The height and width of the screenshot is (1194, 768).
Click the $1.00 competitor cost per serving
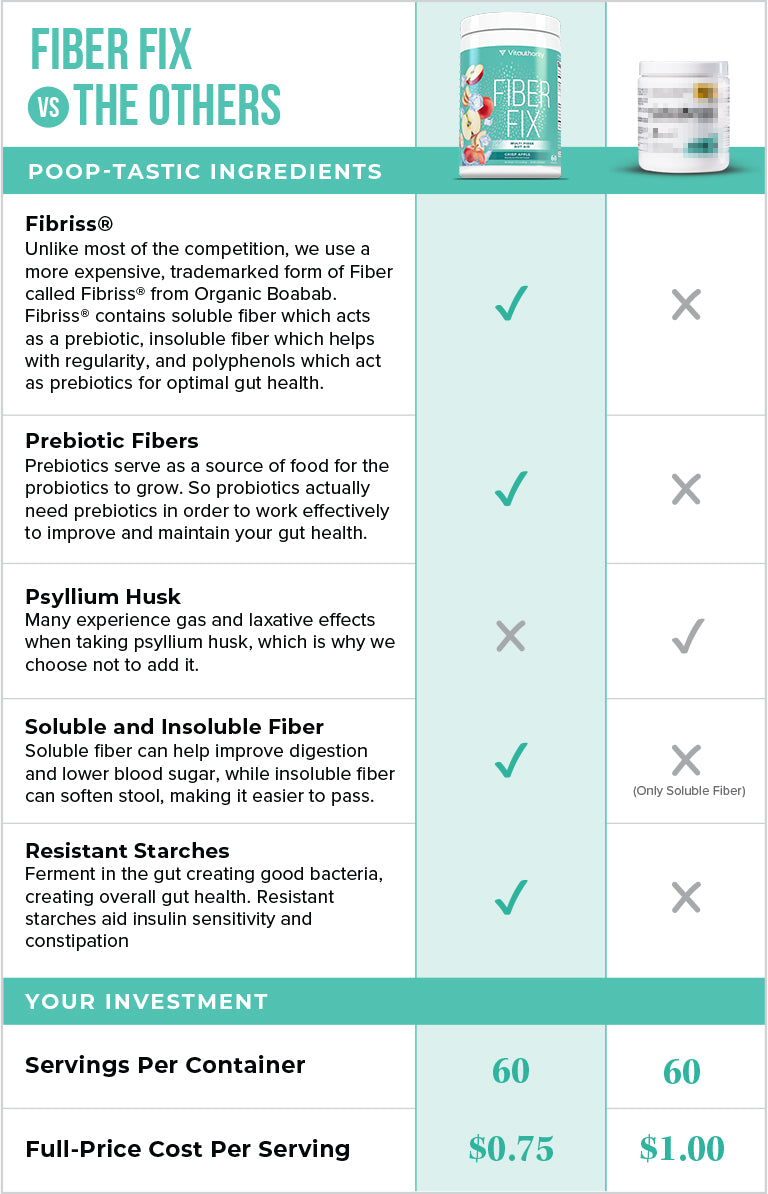tap(682, 1149)
